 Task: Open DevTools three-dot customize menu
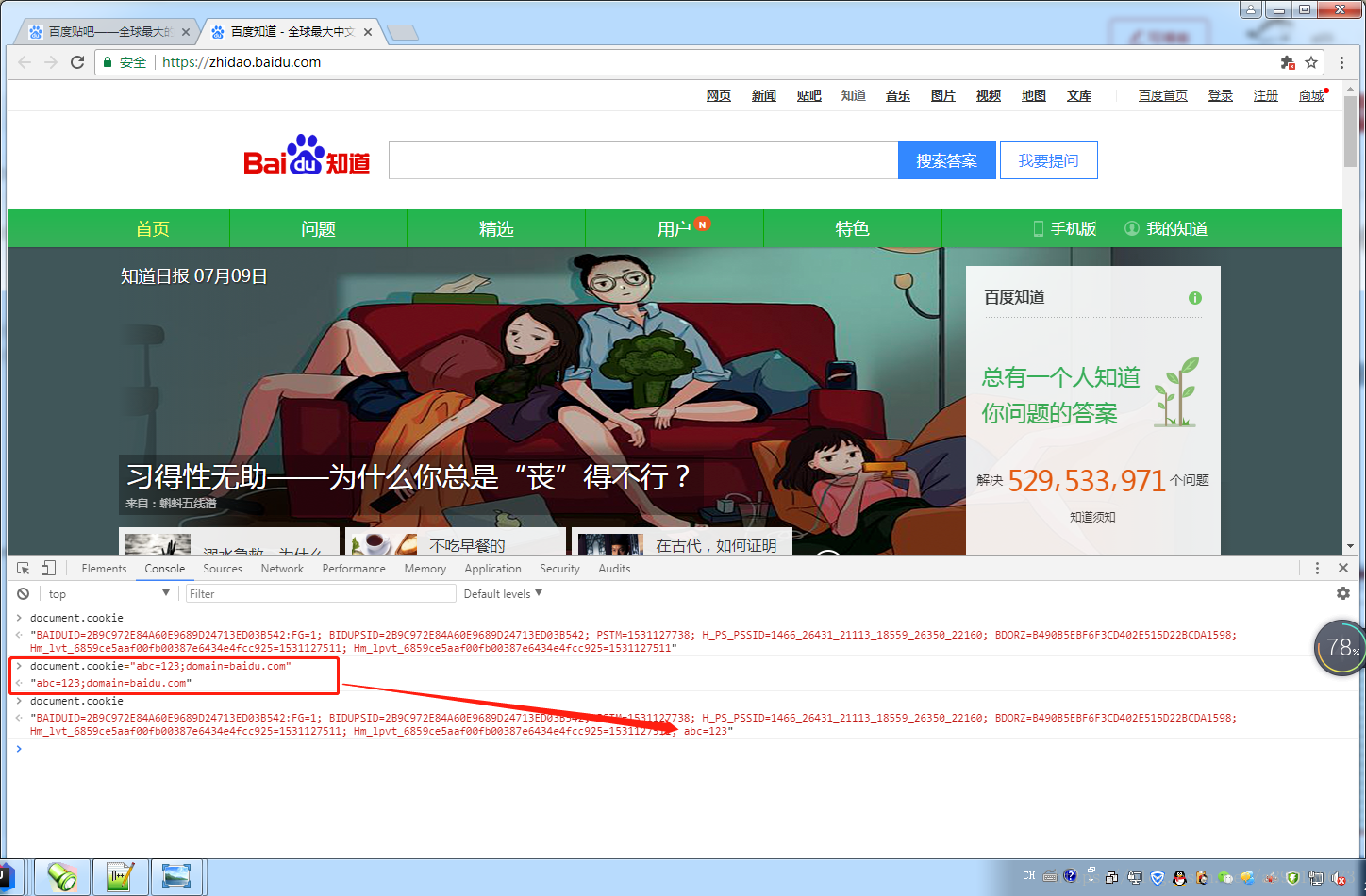click(1318, 568)
